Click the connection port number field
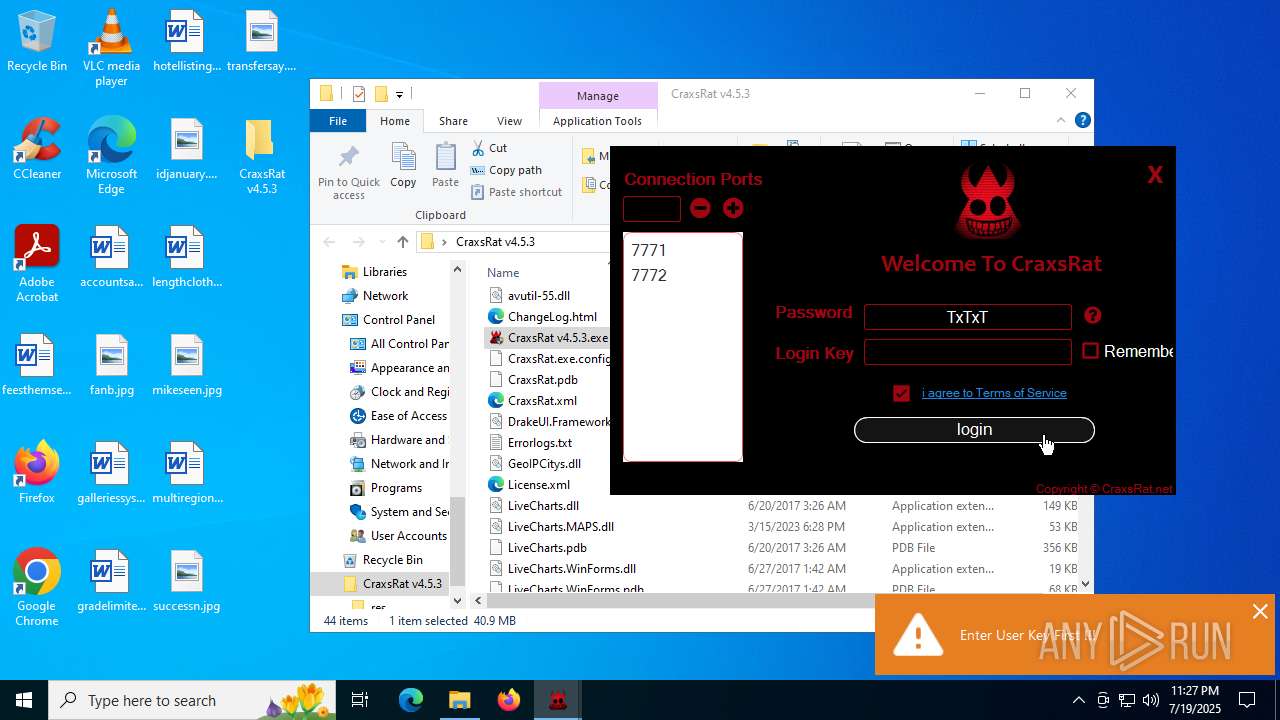This screenshot has height=720, width=1280. click(x=651, y=208)
